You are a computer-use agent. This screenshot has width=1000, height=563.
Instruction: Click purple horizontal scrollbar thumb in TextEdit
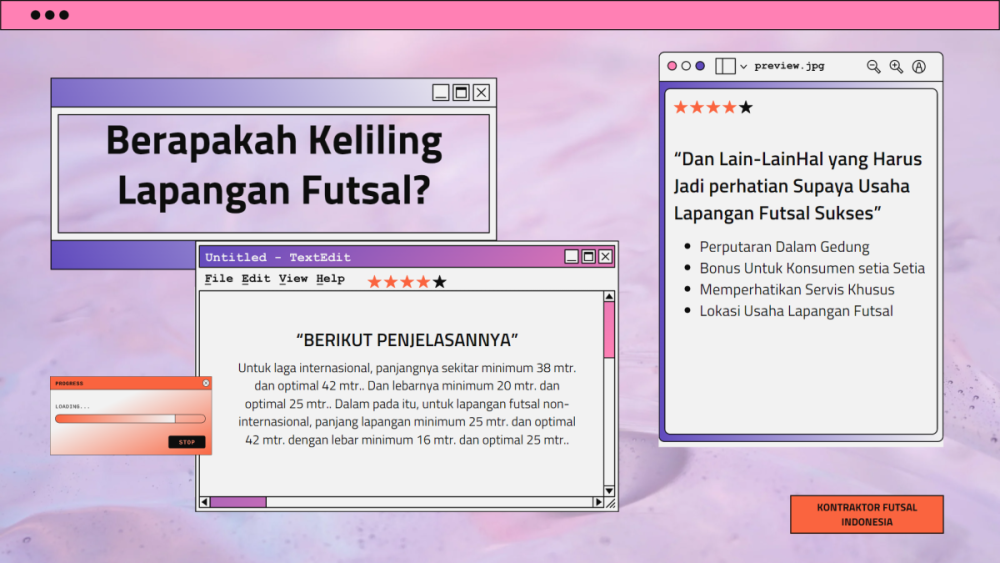coord(239,502)
